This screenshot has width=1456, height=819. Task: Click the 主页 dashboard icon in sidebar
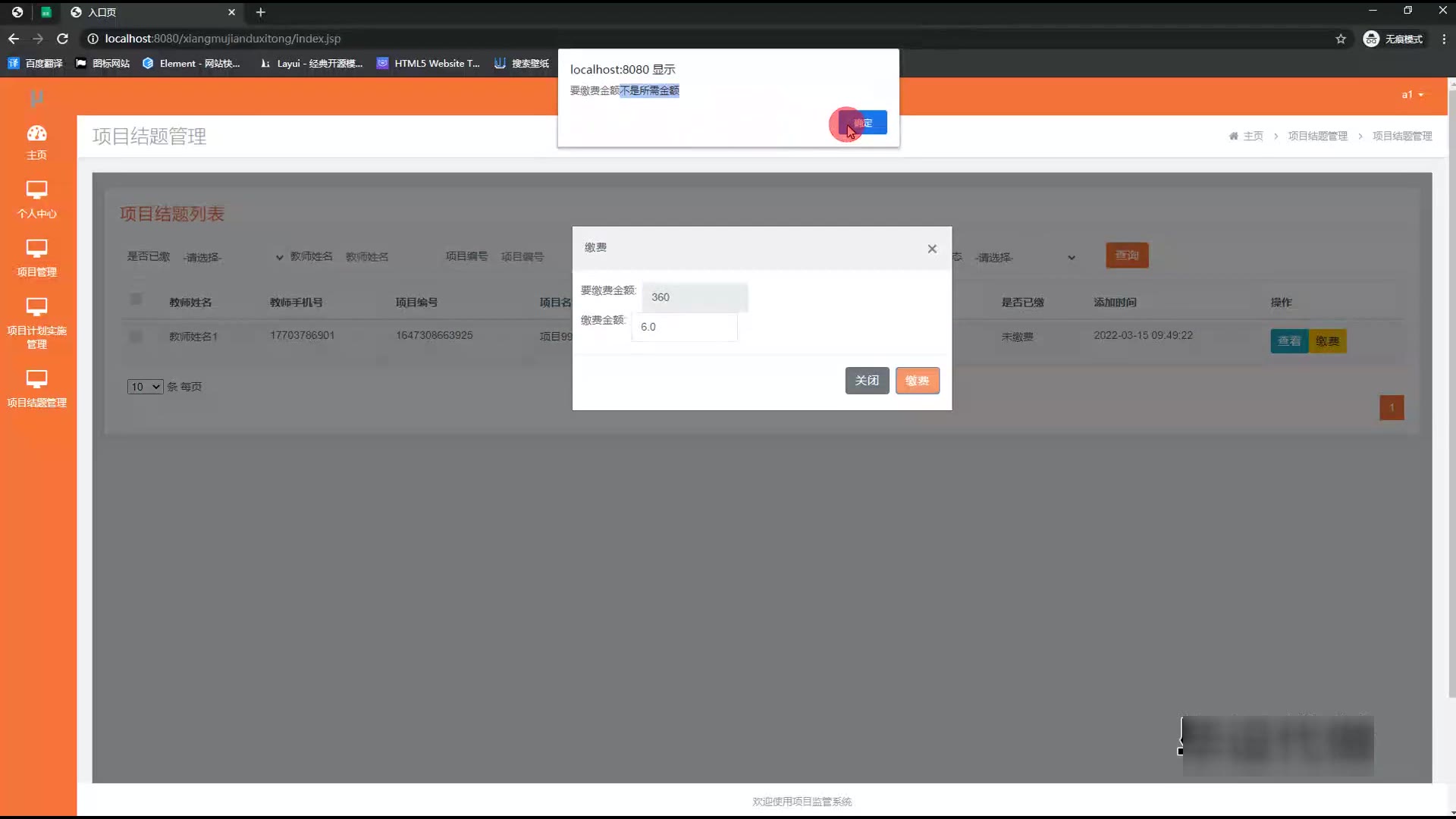pos(36,134)
